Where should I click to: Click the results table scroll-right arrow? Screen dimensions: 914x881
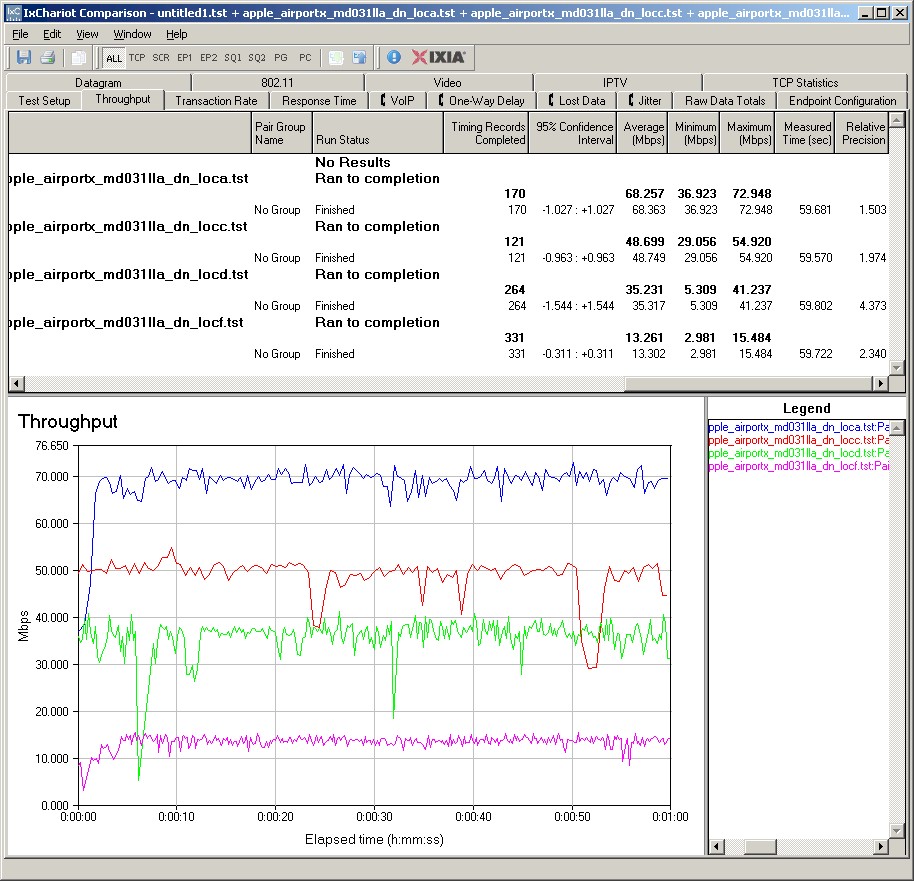pos(880,383)
